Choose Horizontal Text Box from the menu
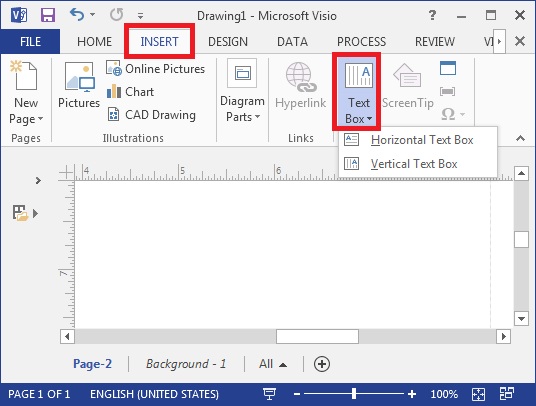Viewport: 536px width, 406px height. [x=417, y=140]
